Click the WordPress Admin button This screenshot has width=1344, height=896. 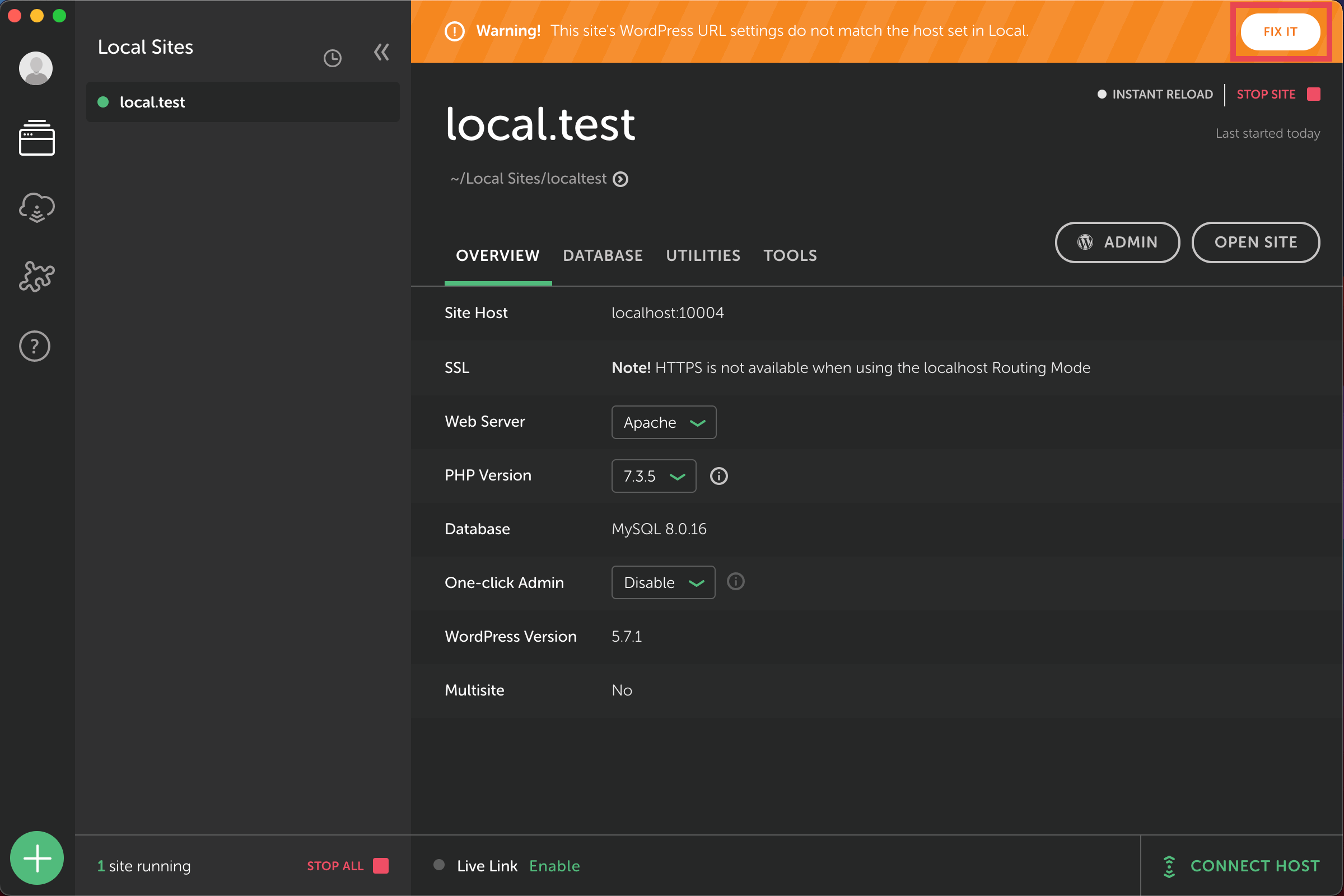click(1117, 242)
